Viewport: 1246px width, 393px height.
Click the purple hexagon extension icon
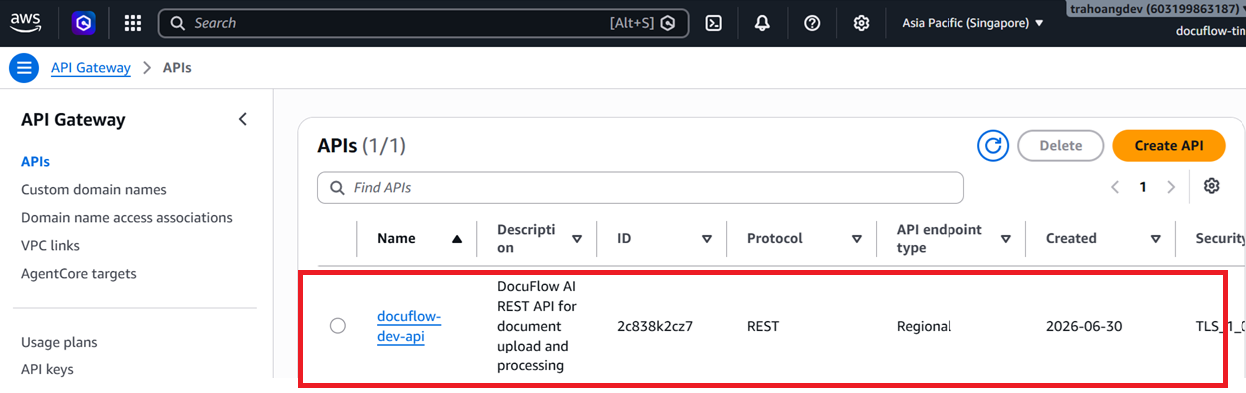pos(84,23)
